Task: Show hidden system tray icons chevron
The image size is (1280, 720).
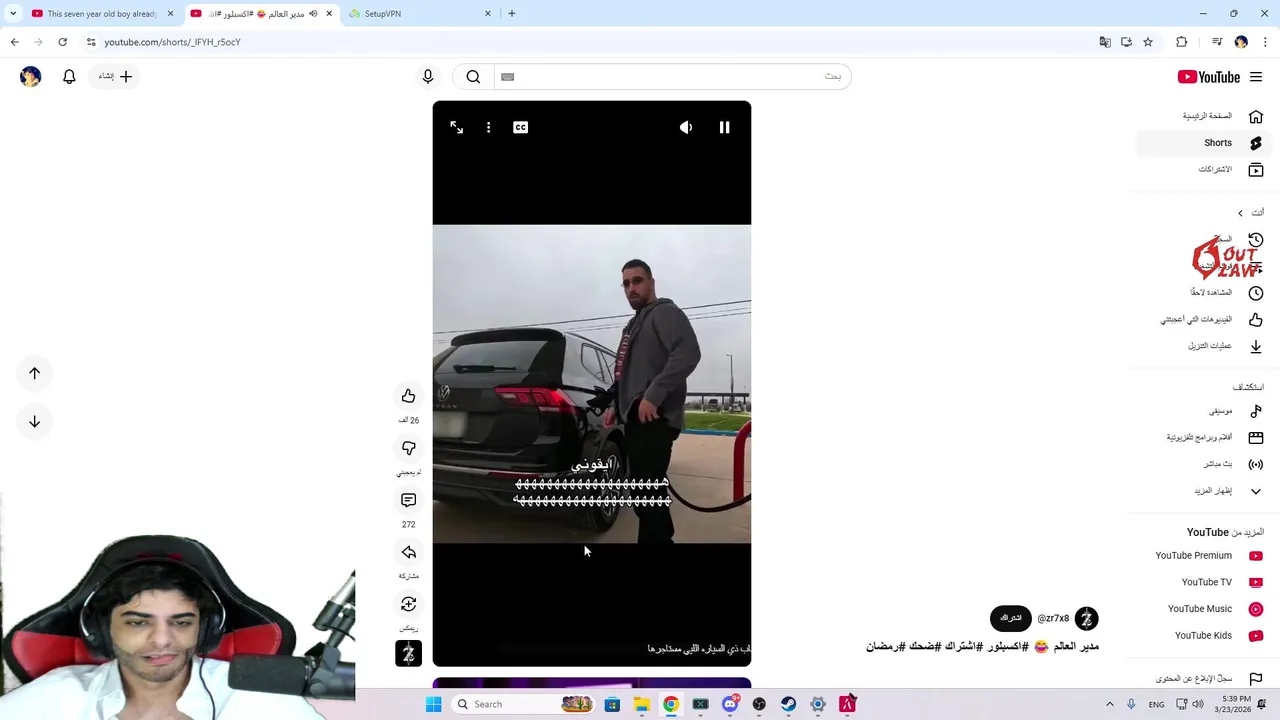Action: point(1109,704)
